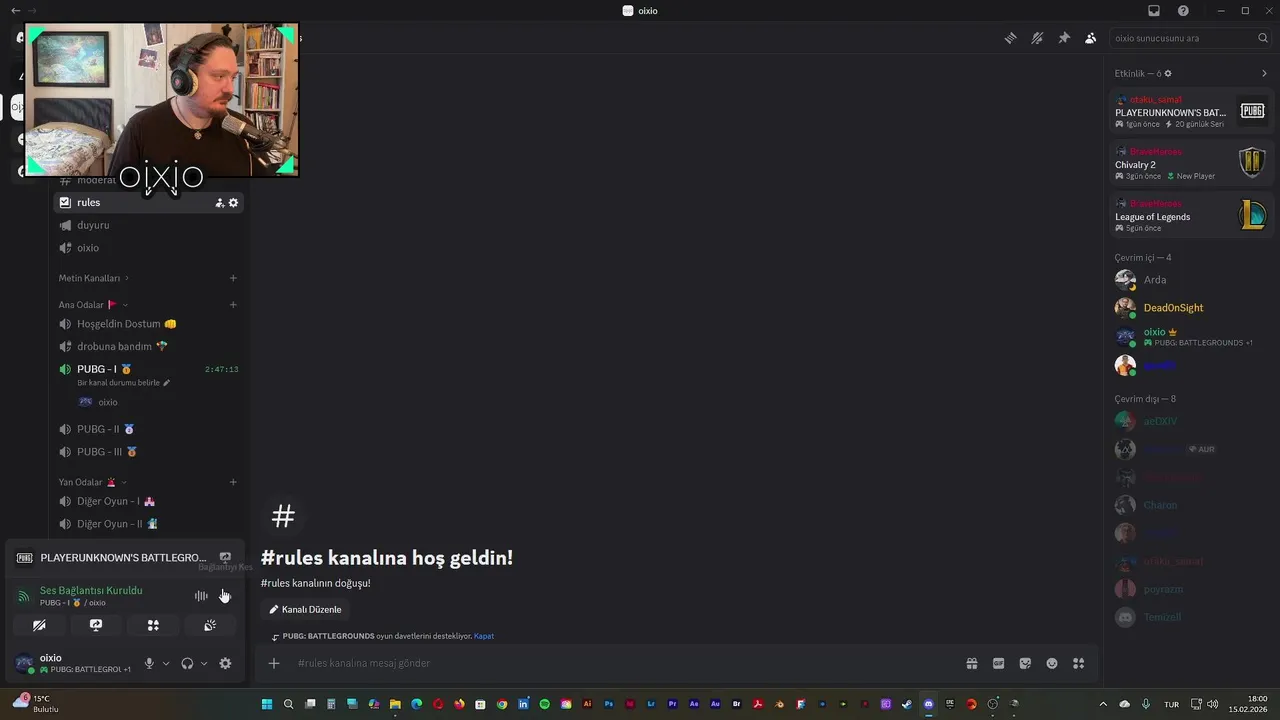Select the rules channel
The height and width of the screenshot is (720, 1280).
(x=148, y=202)
